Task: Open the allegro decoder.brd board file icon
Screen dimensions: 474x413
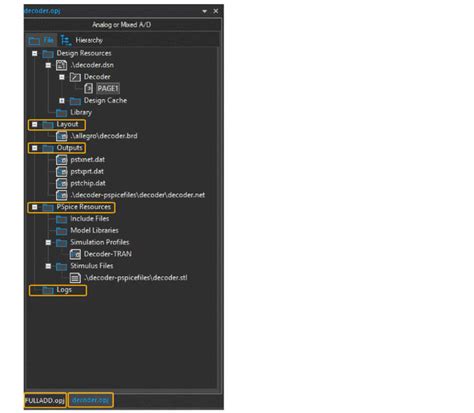Action: click(x=61, y=136)
